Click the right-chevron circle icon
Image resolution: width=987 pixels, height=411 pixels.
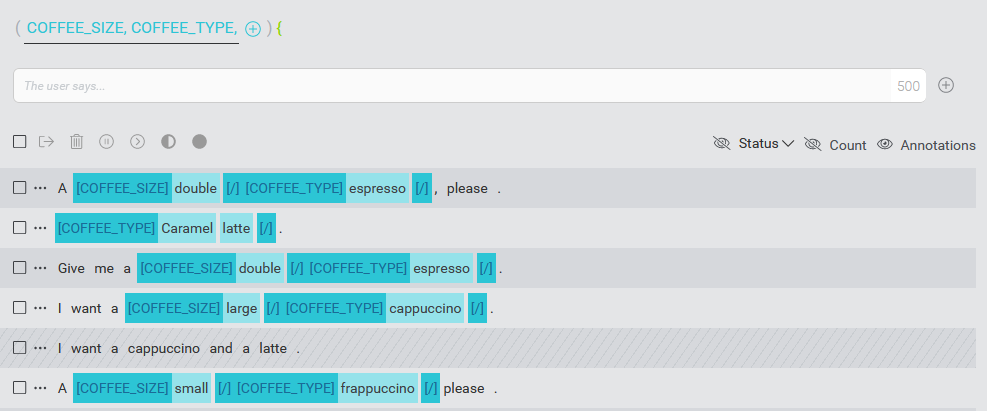[x=138, y=142]
